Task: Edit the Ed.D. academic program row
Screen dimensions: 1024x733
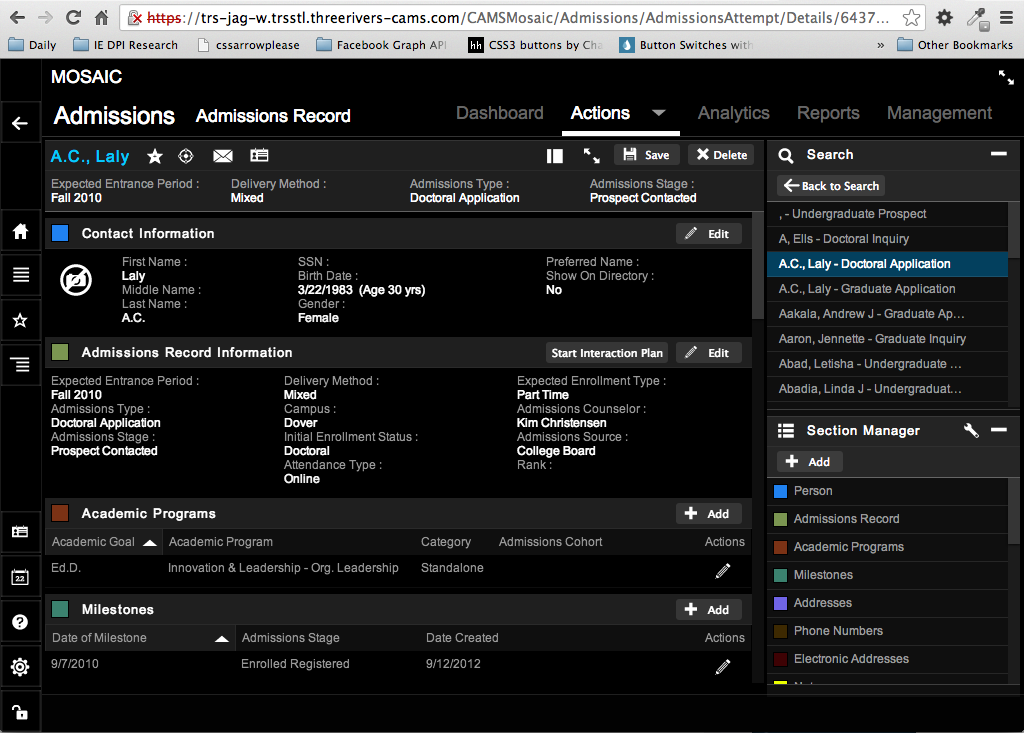Action: (x=723, y=571)
